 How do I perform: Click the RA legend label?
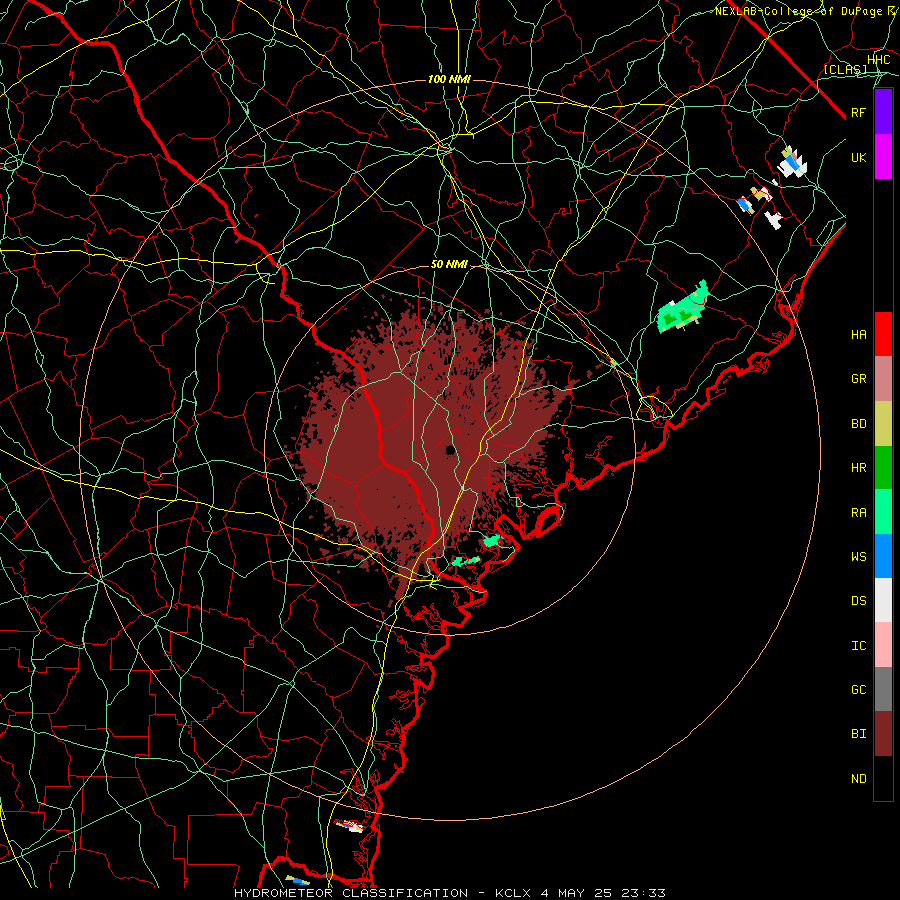858,512
